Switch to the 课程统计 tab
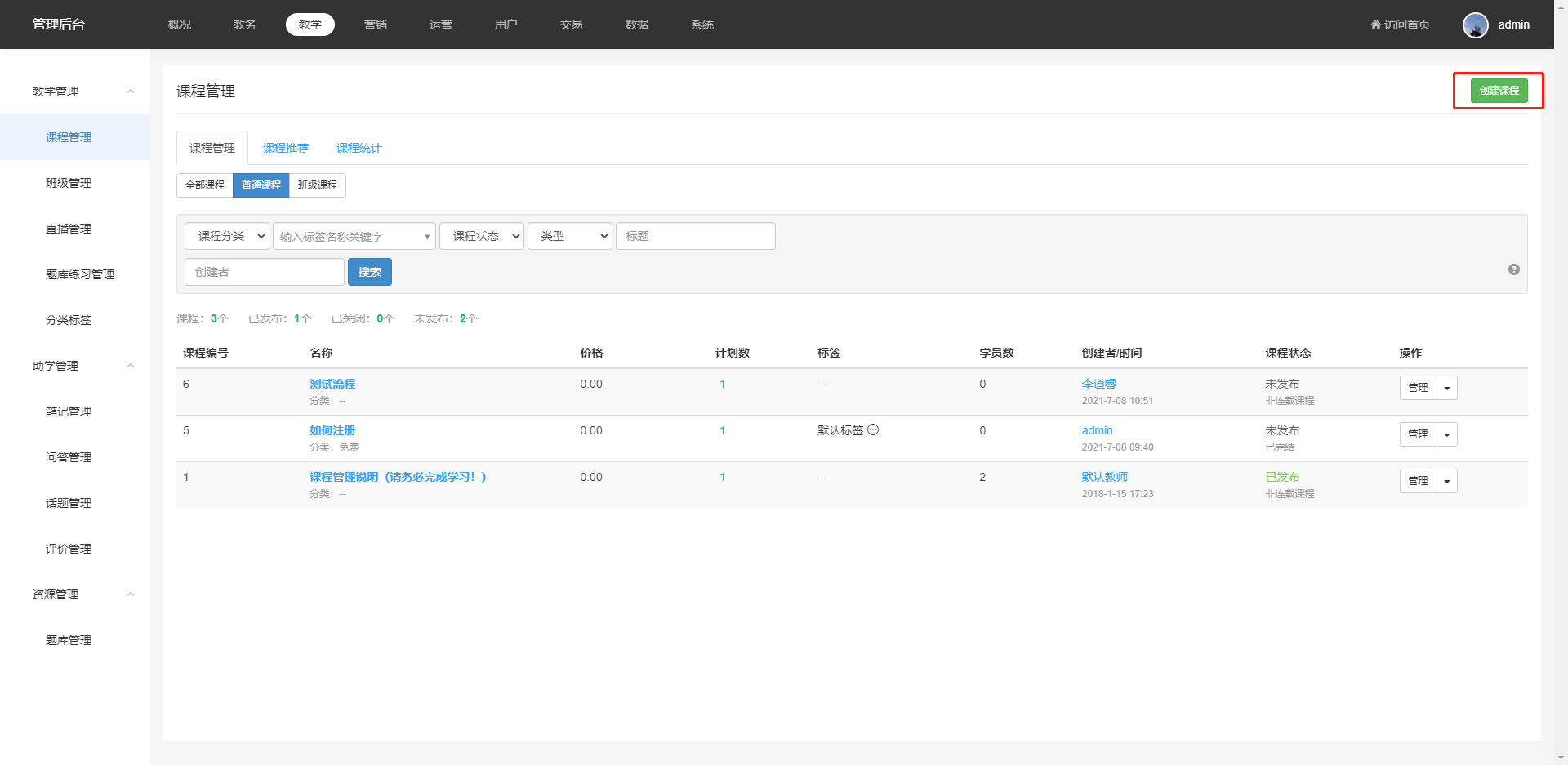1568x765 pixels. tap(359, 148)
